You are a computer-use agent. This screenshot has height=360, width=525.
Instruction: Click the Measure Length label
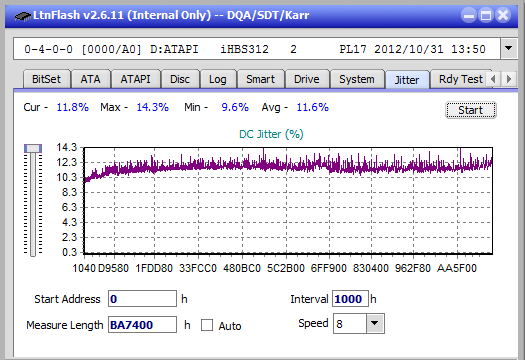(x=65, y=325)
